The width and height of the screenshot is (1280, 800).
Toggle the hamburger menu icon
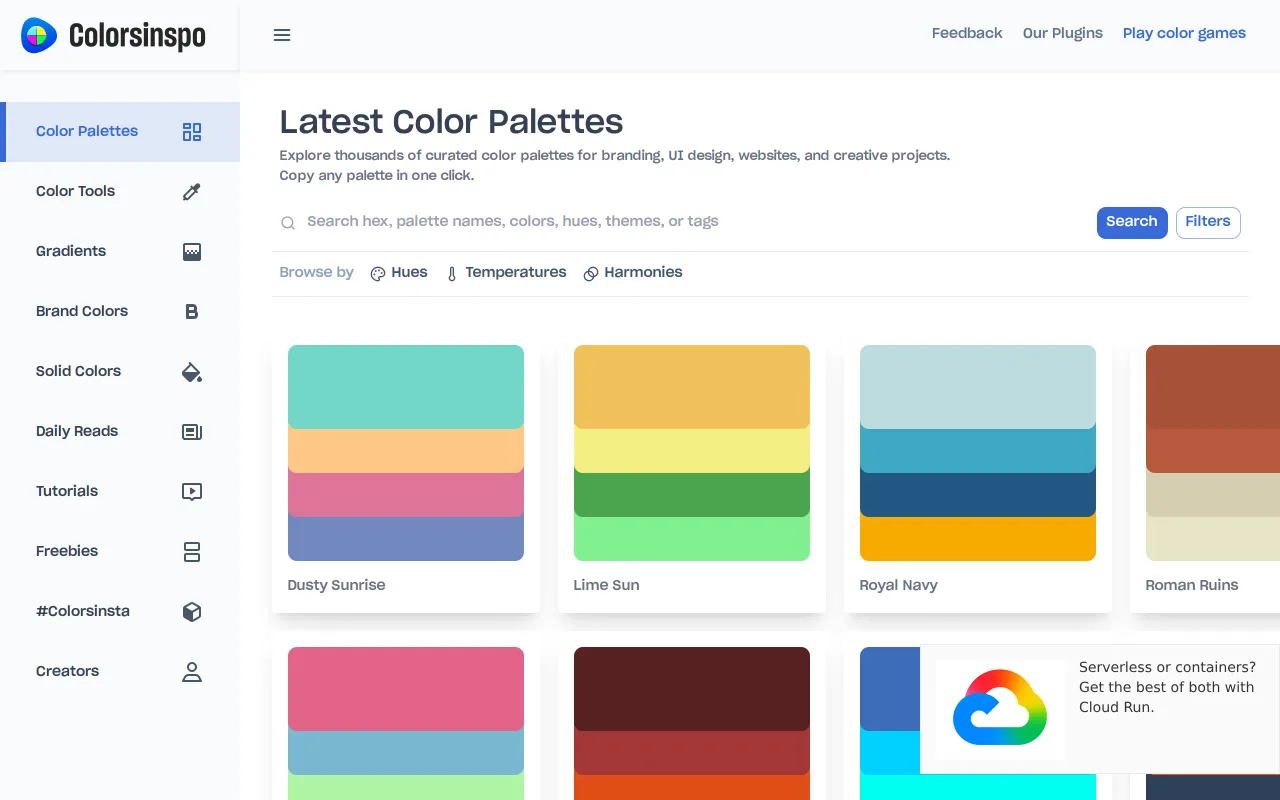282,35
